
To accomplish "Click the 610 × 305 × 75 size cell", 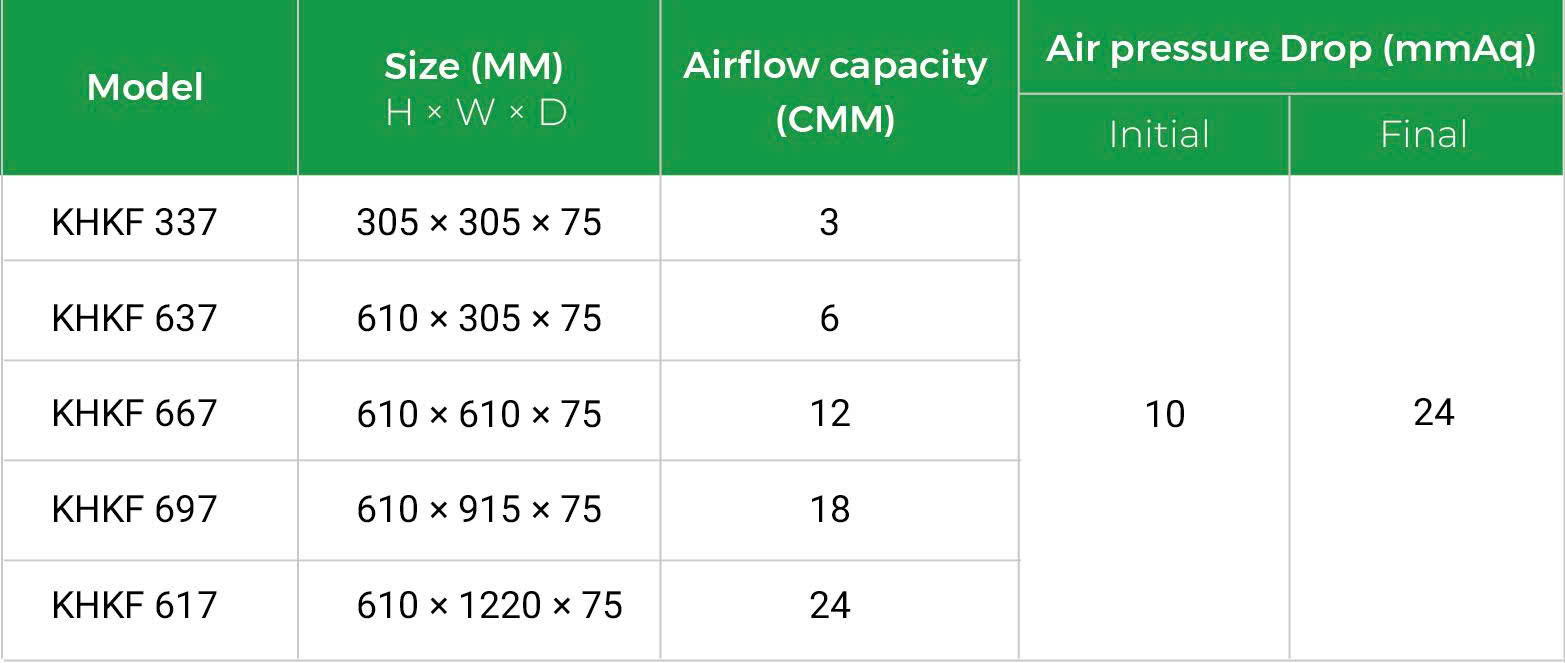I will coord(479,318).
